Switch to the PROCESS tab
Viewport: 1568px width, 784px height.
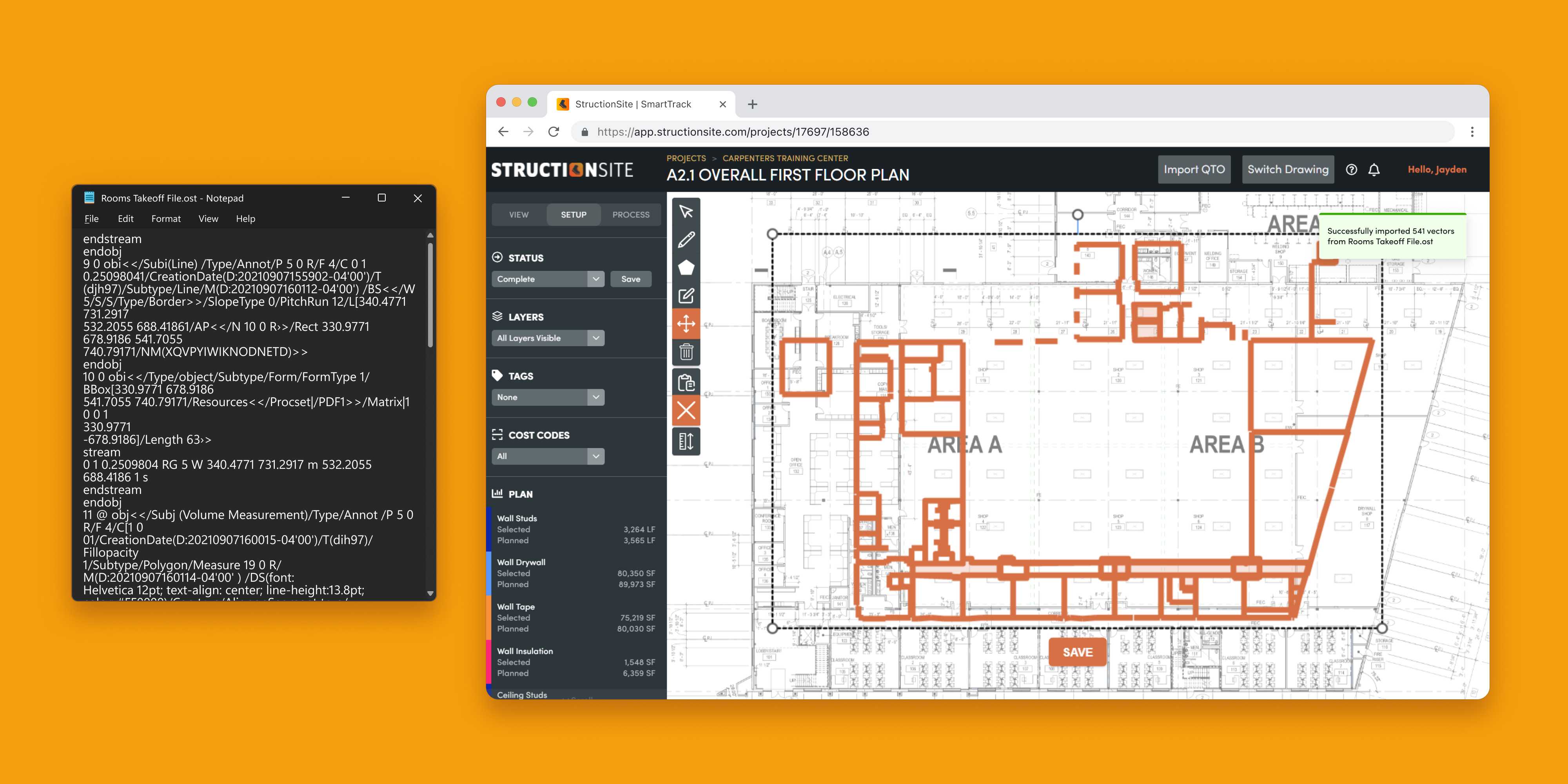click(631, 214)
